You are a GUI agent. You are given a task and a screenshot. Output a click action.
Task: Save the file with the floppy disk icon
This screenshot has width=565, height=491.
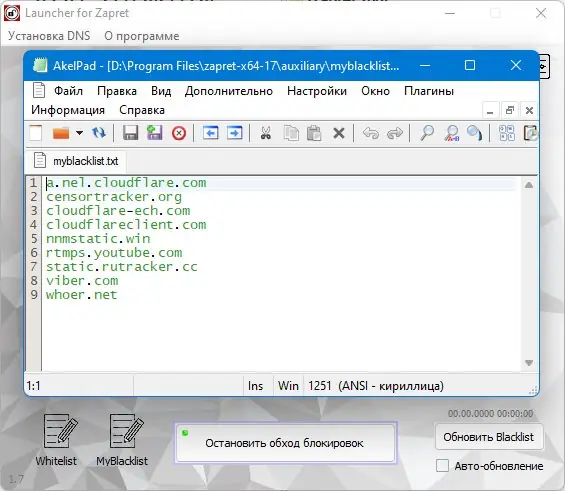coord(130,133)
